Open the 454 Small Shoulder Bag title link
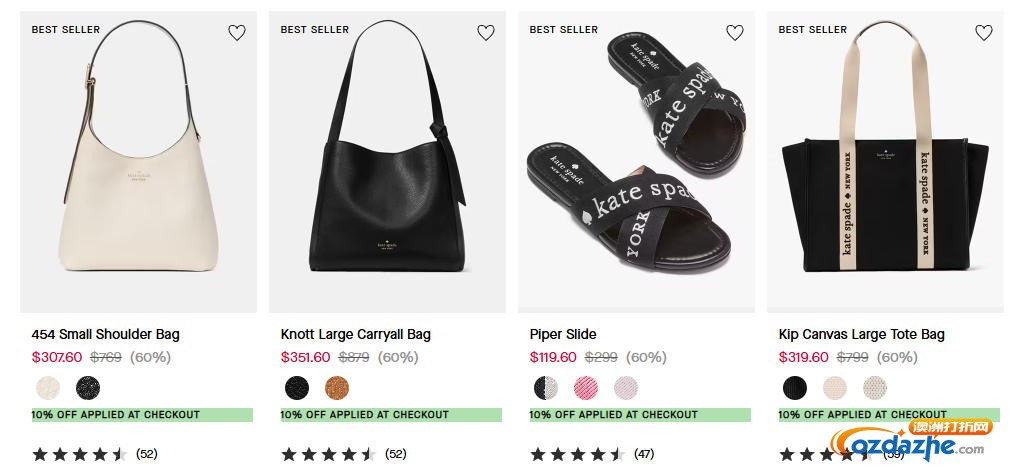 pos(106,334)
